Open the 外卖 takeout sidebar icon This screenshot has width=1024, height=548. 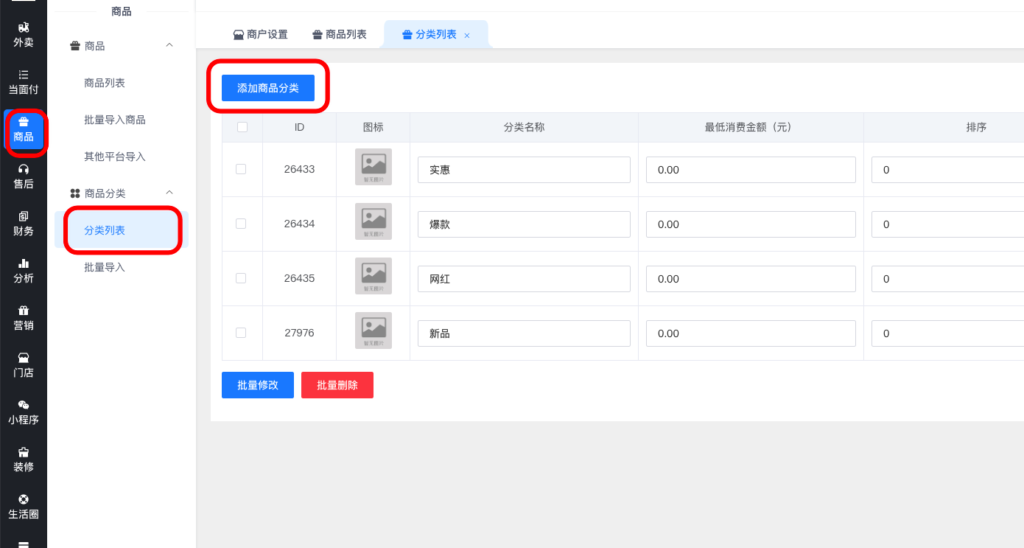coord(23,34)
